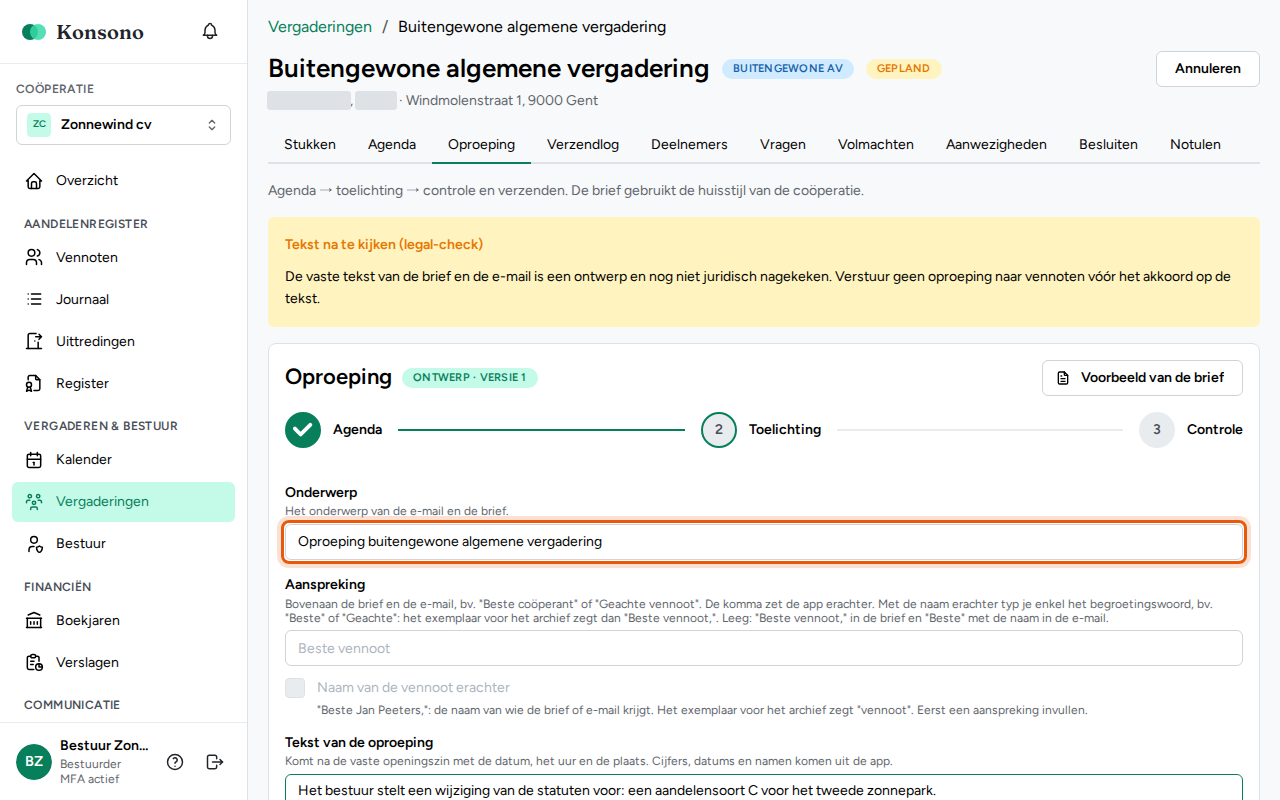
Task: Click the Verslagen report icon
Action: 34,663
